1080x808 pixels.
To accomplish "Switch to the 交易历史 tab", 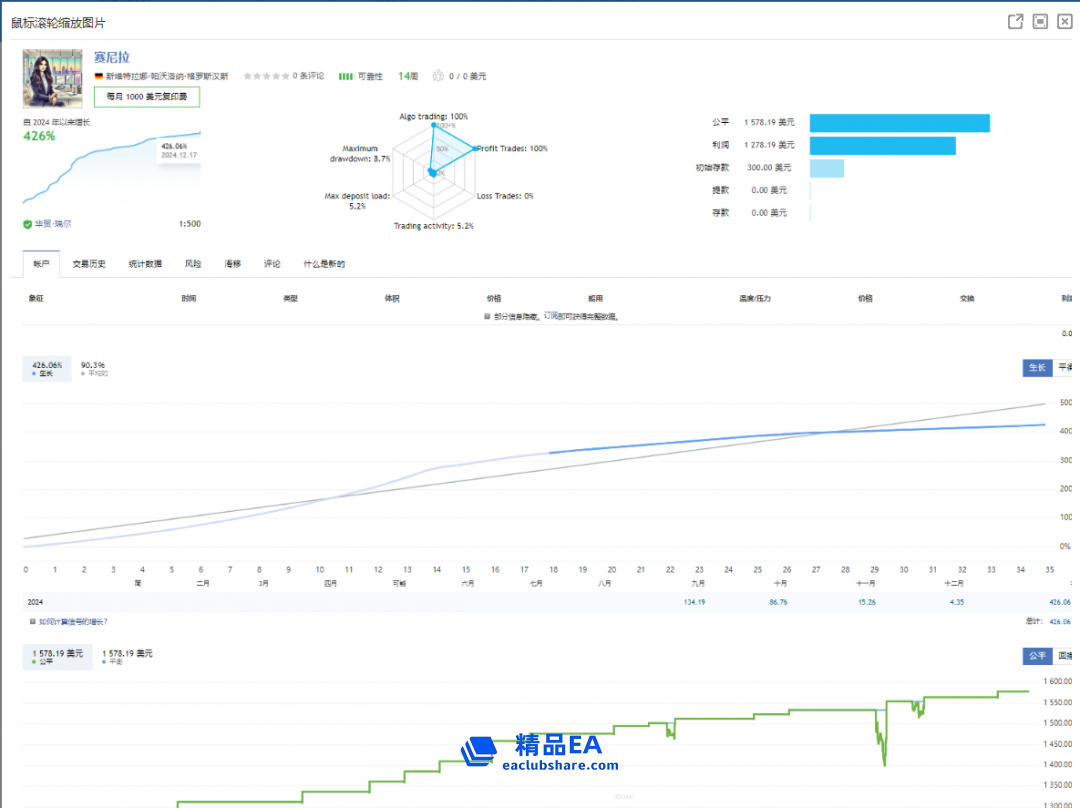I will [89, 264].
